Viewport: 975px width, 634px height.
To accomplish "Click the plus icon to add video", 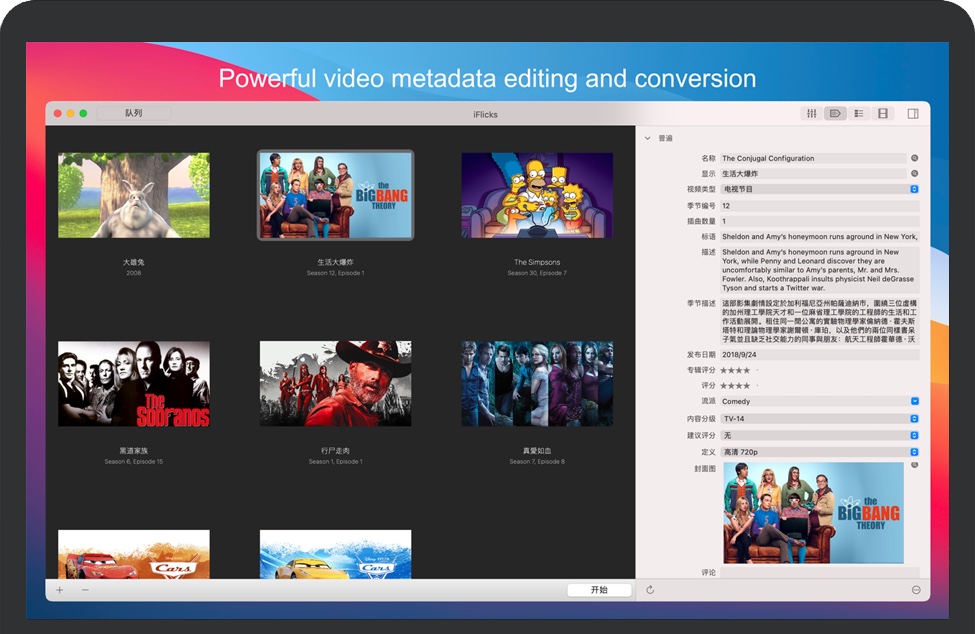I will [60, 590].
